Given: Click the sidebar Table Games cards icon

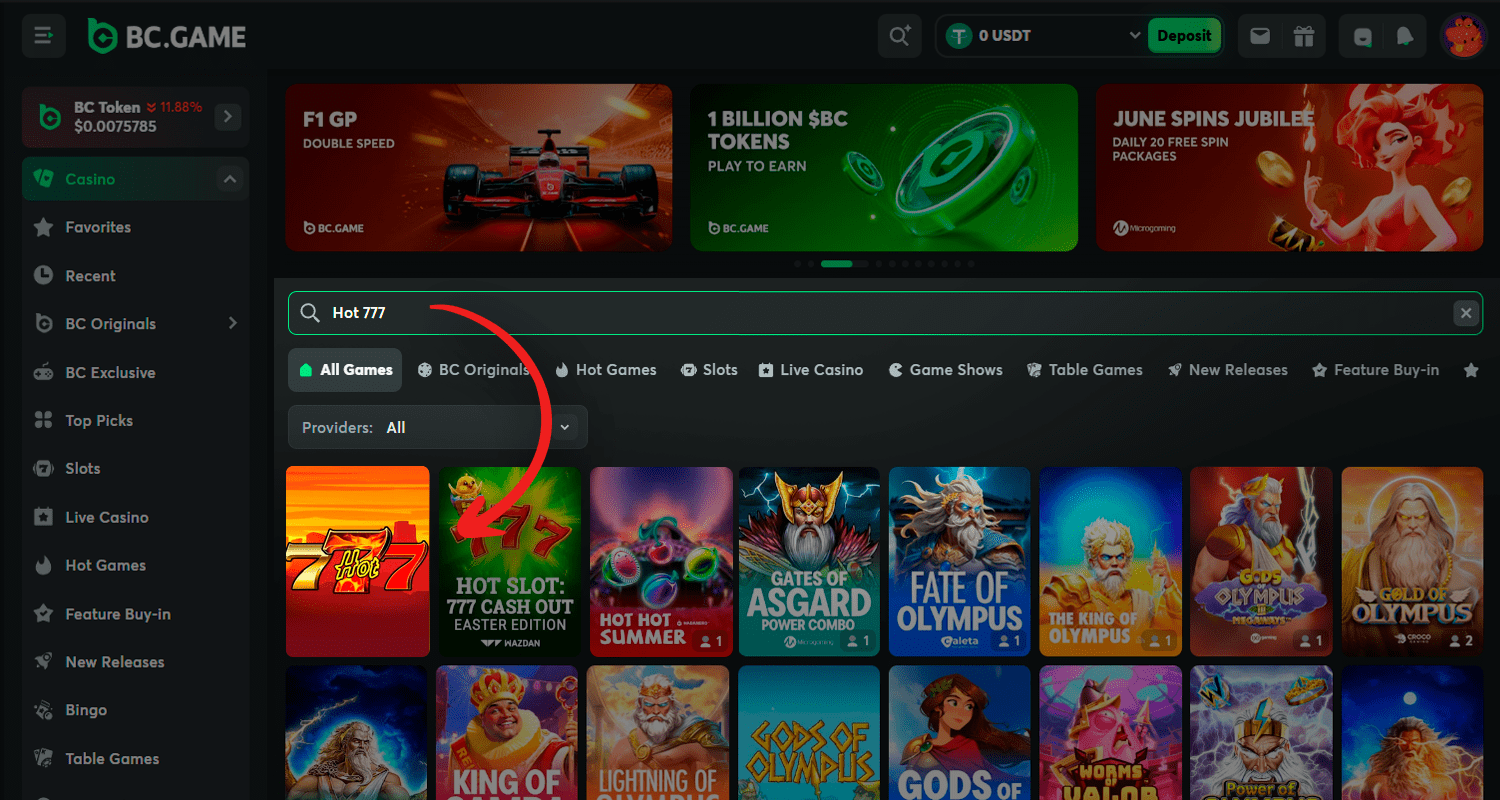Looking at the screenshot, I should pyautogui.click(x=43, y=758).
